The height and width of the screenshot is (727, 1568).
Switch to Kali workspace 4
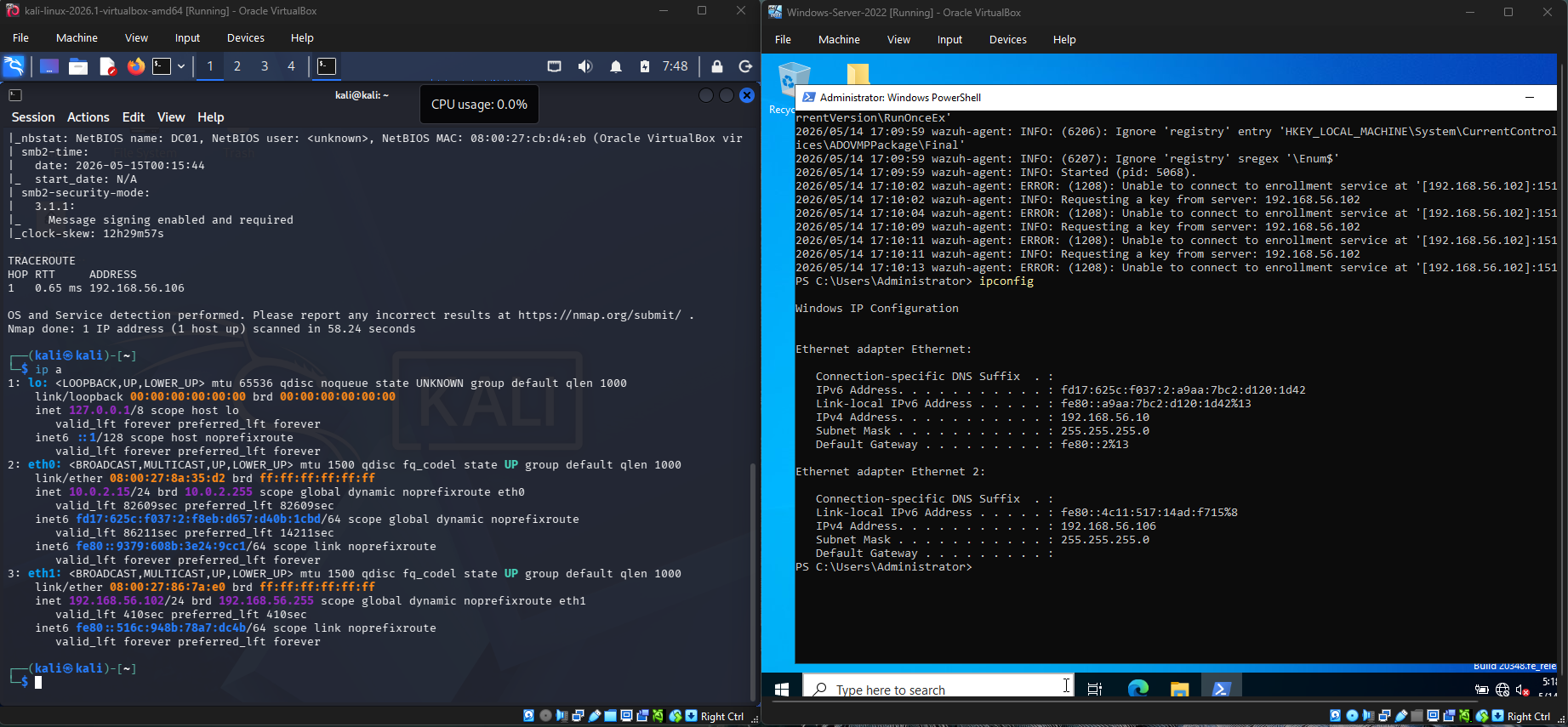click(291, 66)
